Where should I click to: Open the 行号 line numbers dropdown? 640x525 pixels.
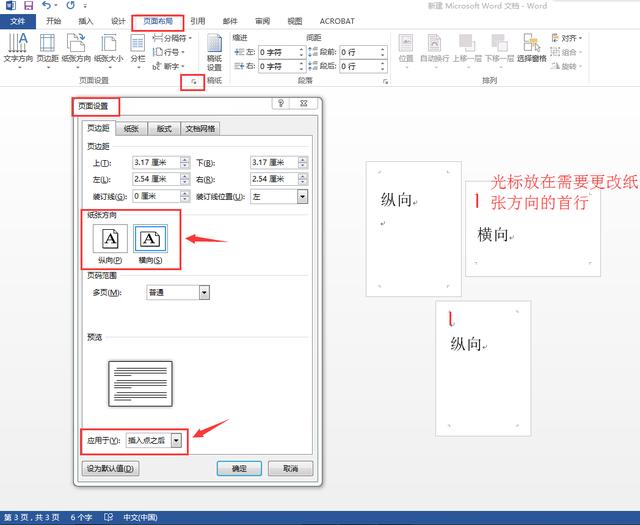169,52
